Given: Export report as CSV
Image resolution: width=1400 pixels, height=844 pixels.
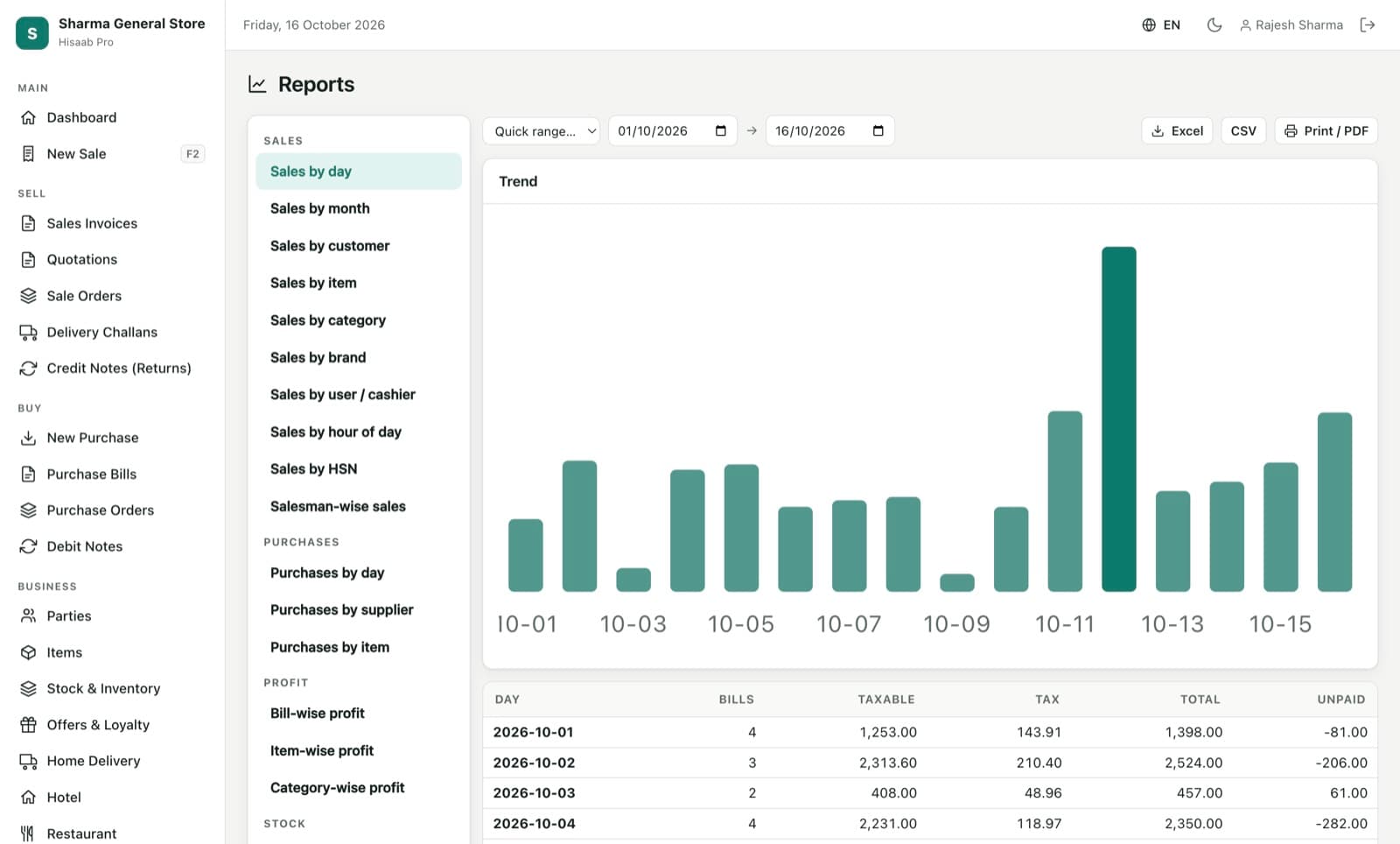Looking at the screenshot, I should point(1243,130).
